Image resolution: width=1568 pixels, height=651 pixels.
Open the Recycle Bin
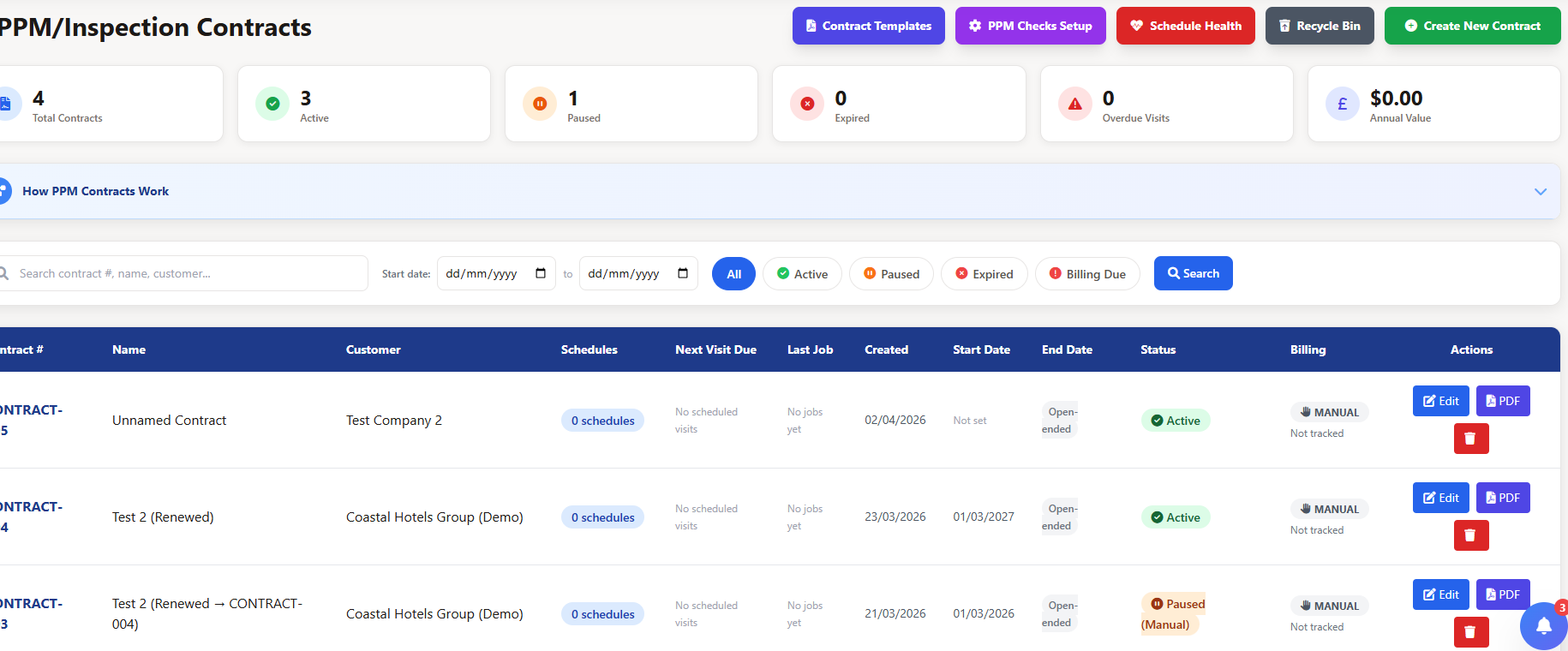[x=1320, y=26]
